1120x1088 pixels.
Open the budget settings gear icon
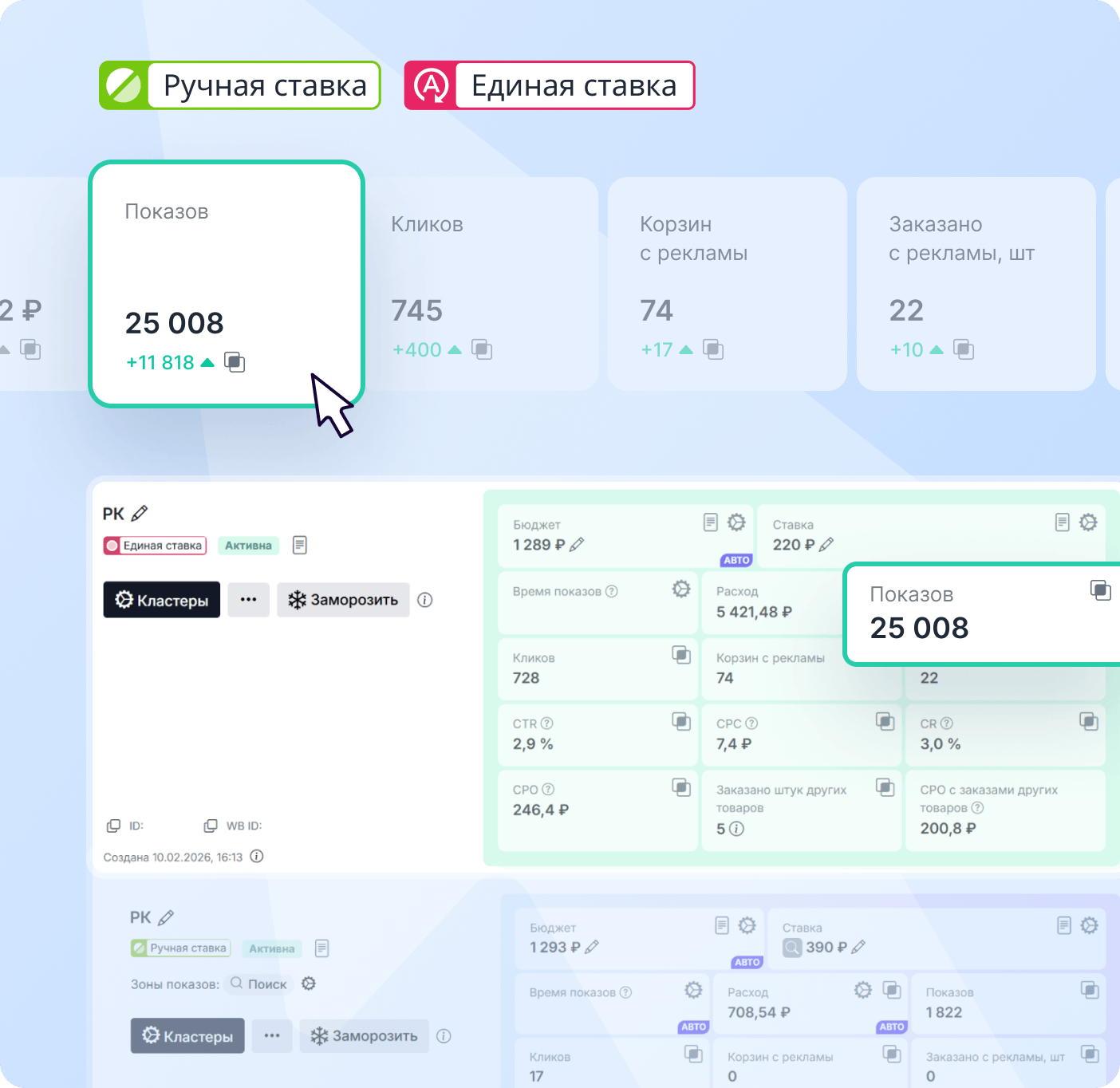tap(735, 523)
